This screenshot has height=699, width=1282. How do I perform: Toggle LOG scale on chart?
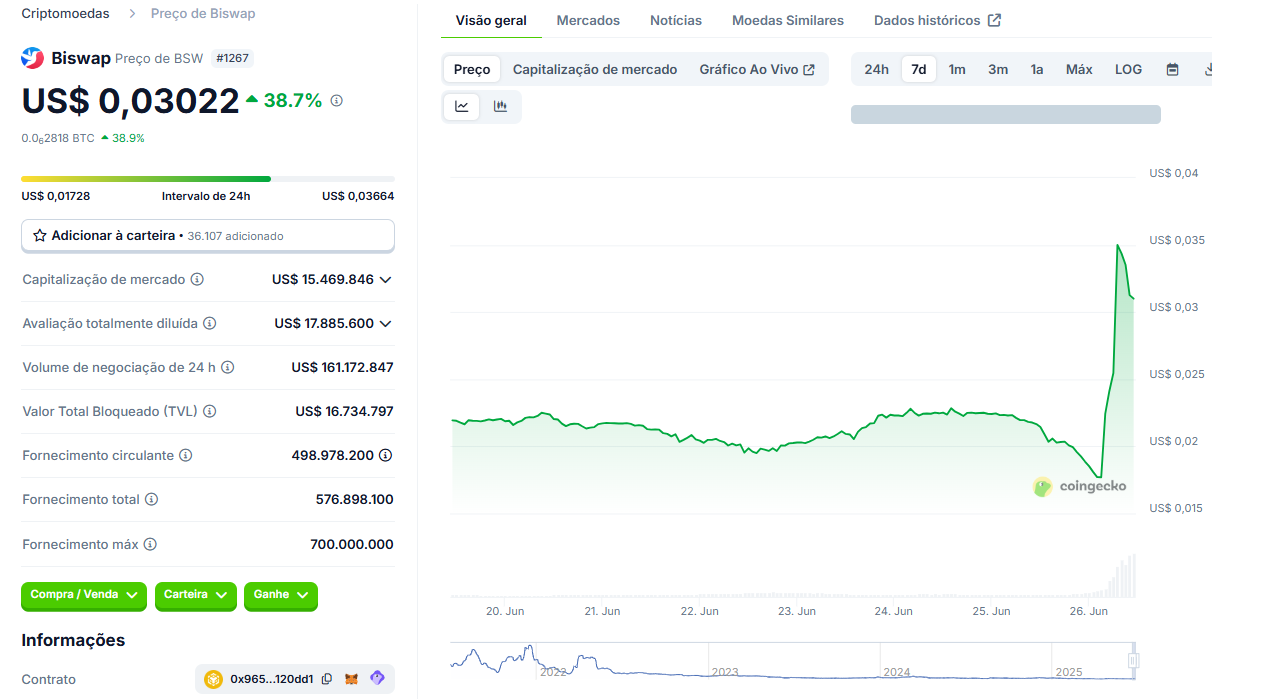(x=1128, y=69)
